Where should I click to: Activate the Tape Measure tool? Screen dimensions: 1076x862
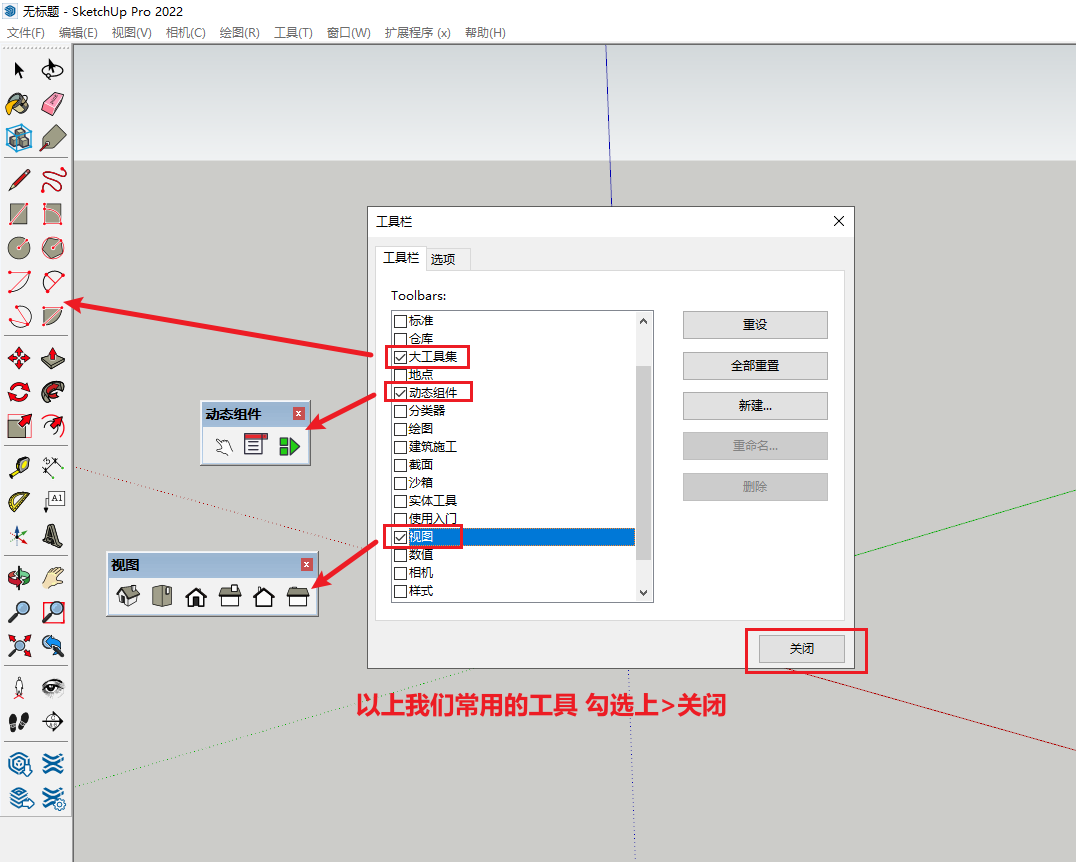[x=18, y=466]
